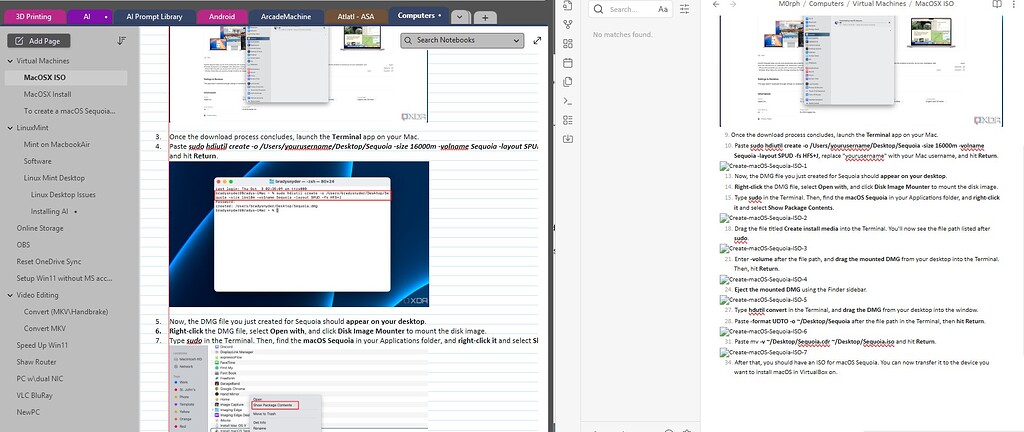1024x432 pixels.
Task: Open the page sort options icon
Action: (x=121, y=41)
